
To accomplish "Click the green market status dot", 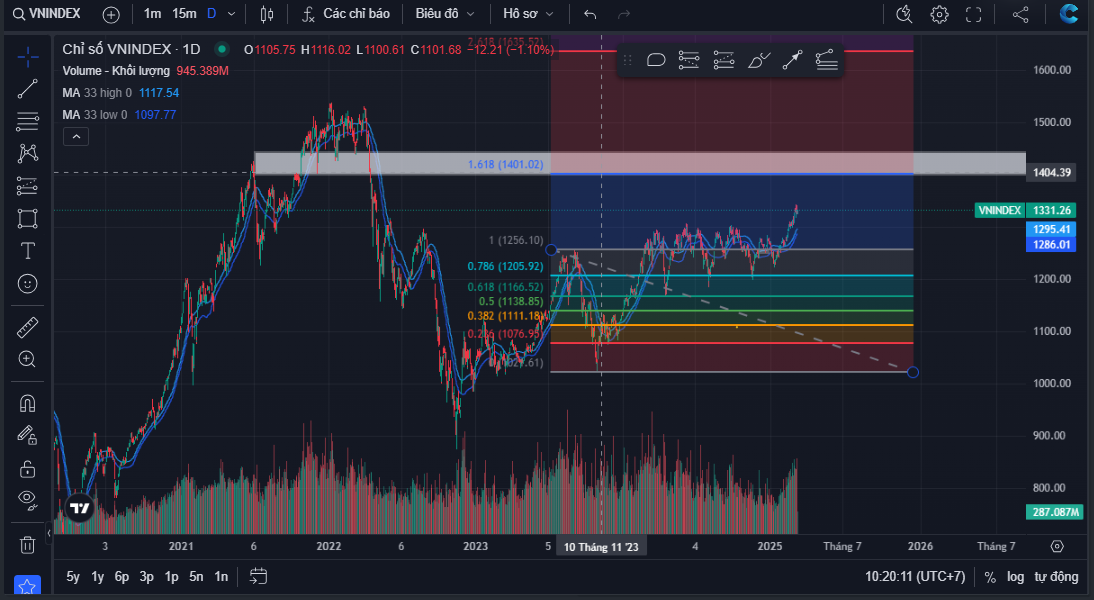I will click(x=222, y=49).
